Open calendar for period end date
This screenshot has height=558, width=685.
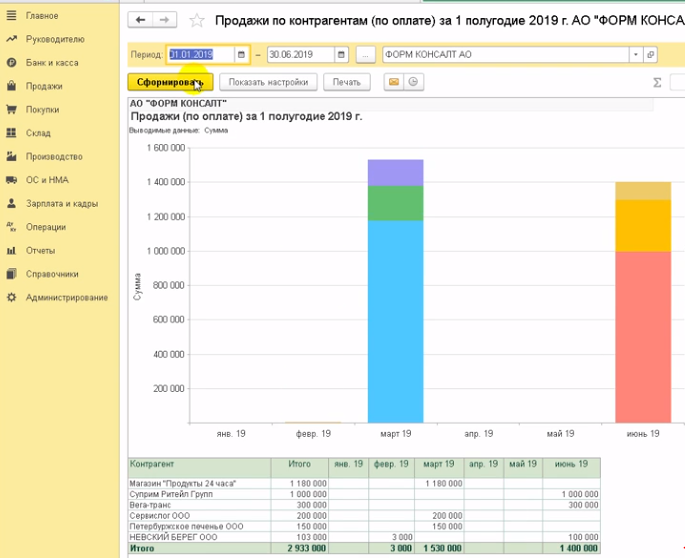click(340, 54)
